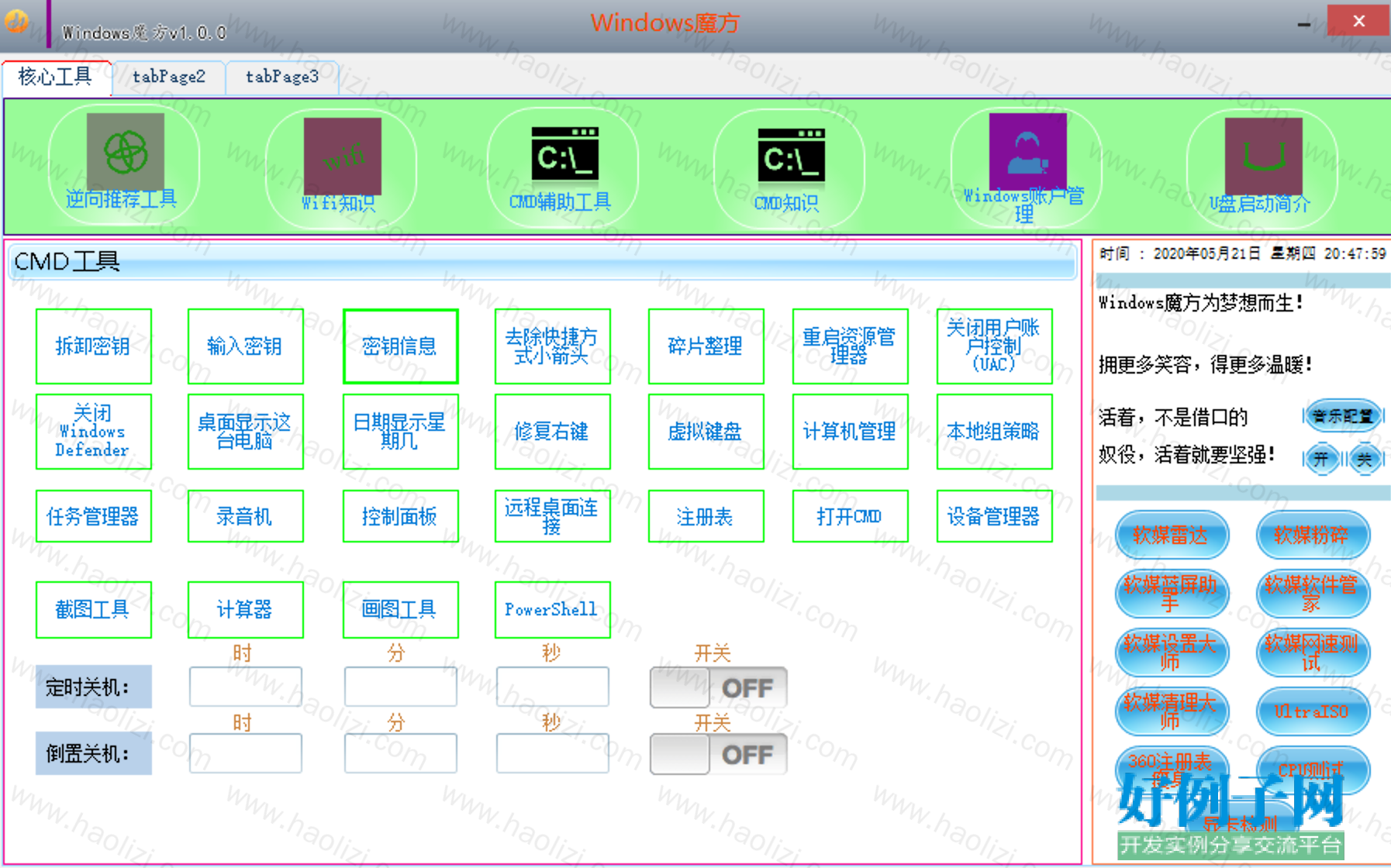Click the 拆卸密钥 button
Screen dimensions: 1391x868
coord(93,346)
